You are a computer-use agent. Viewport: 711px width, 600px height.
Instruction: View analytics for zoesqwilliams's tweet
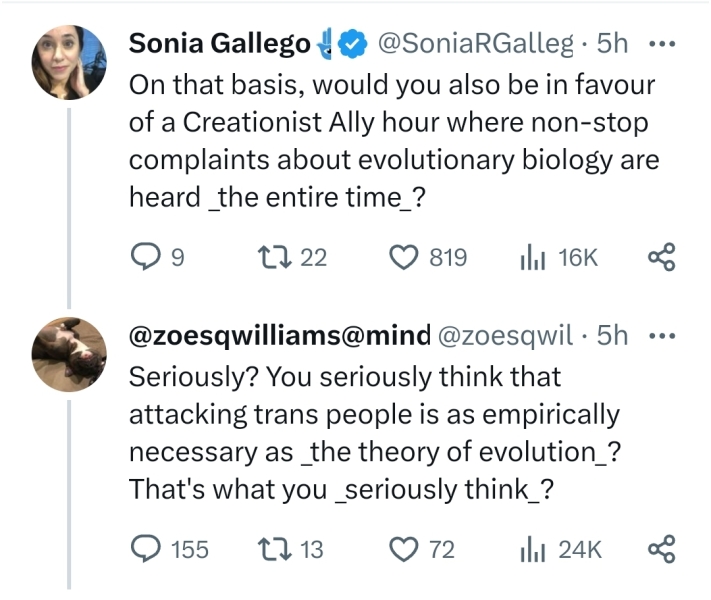[530, 549]
